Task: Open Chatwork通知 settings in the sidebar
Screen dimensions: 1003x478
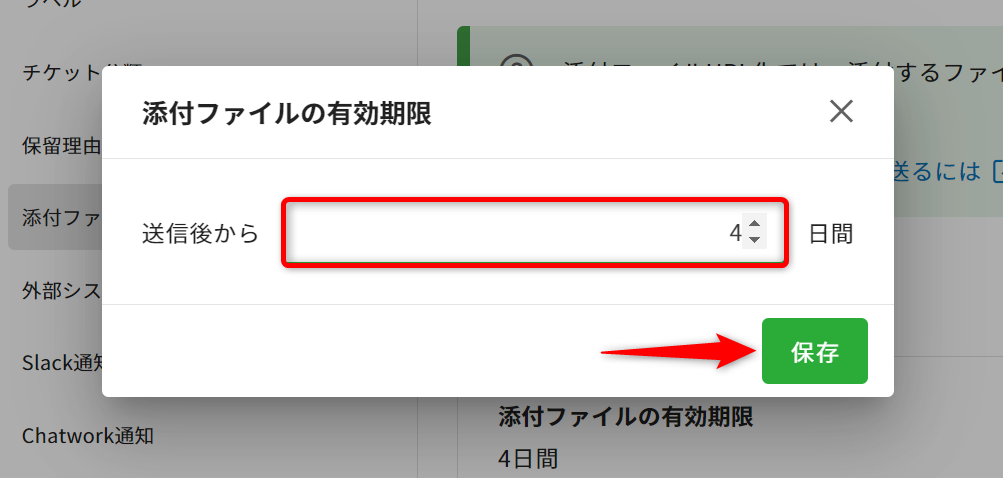Action: point(88,436)
